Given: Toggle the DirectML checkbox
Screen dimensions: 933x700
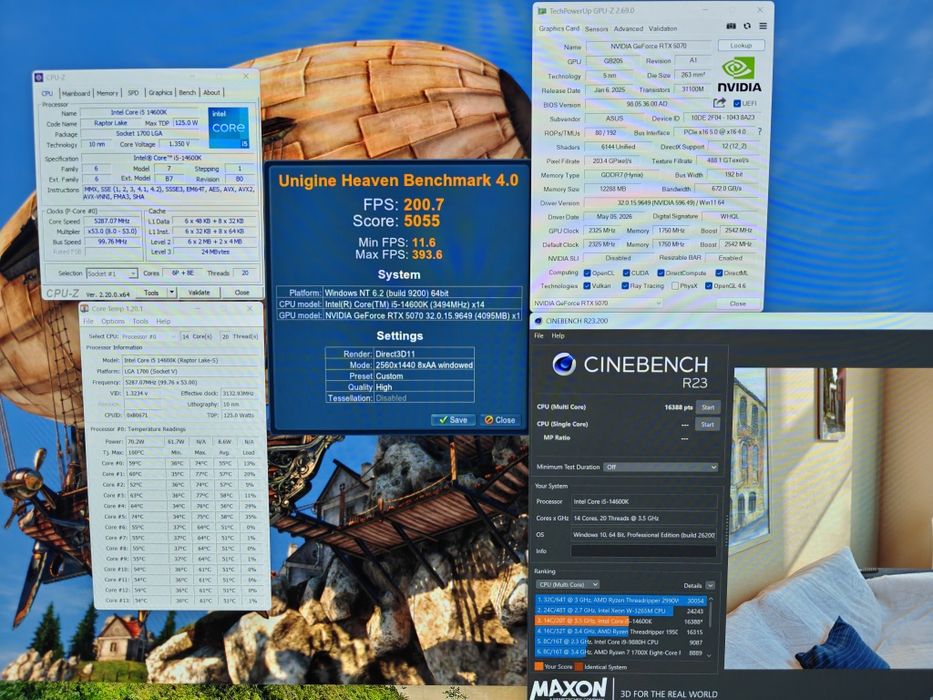Looking at the screenshot, I should pos(719,273).
